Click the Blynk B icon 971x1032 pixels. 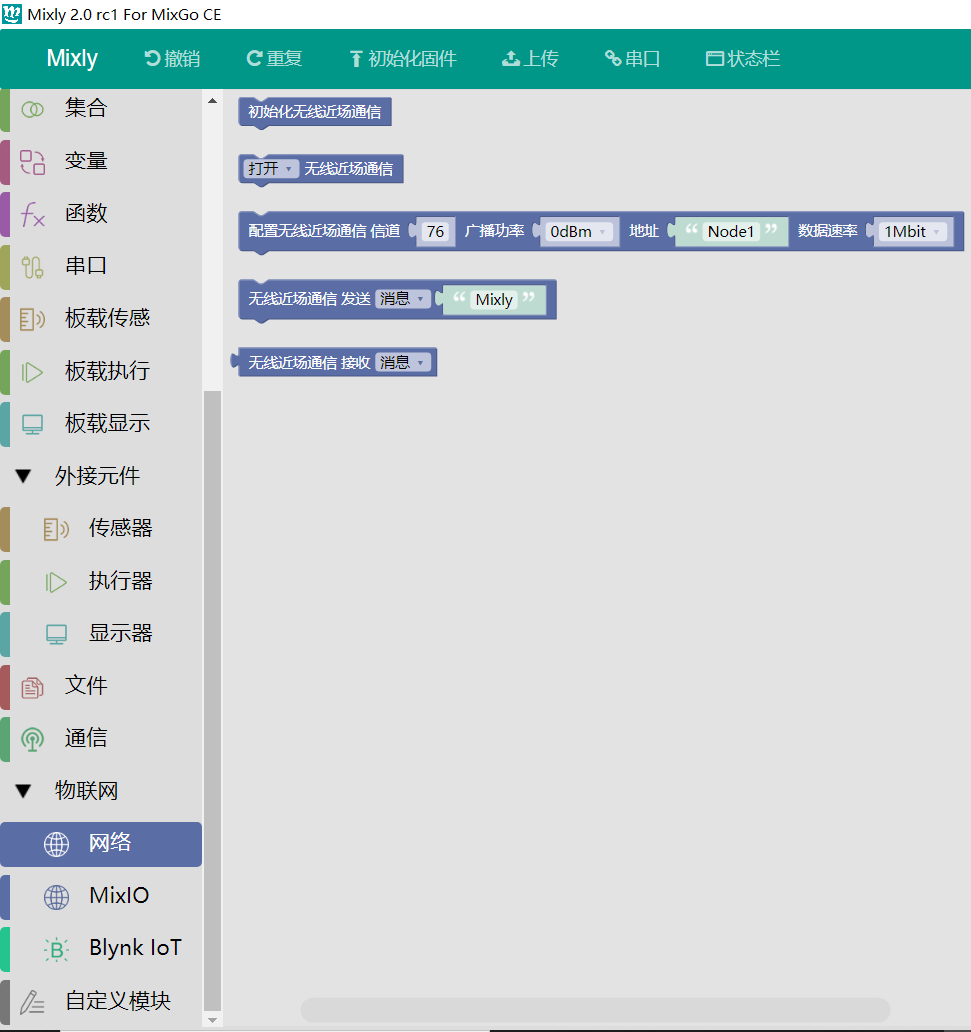56,950
